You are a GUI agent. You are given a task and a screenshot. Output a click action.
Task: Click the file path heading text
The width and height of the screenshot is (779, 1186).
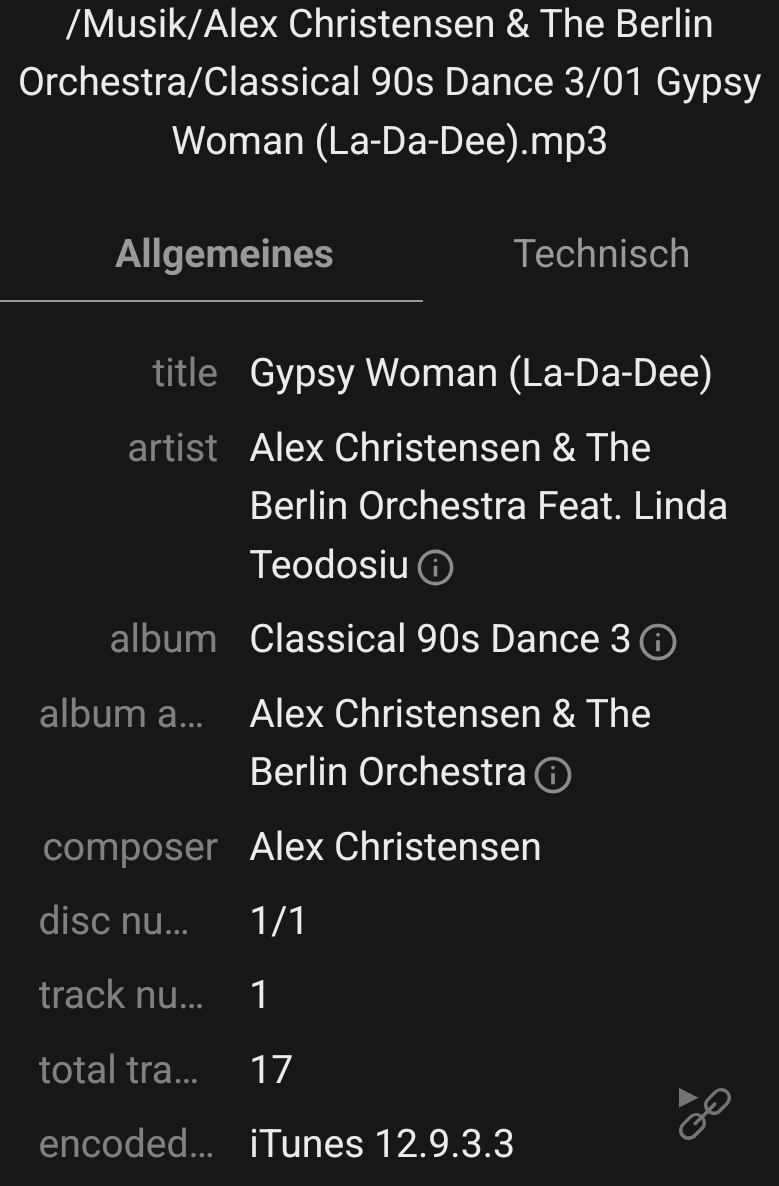pos(389,82)
